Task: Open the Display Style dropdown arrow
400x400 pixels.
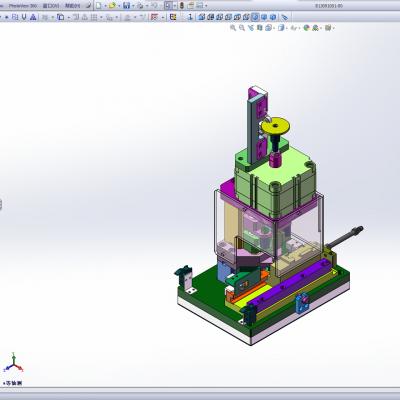Action: coord(287,28)
